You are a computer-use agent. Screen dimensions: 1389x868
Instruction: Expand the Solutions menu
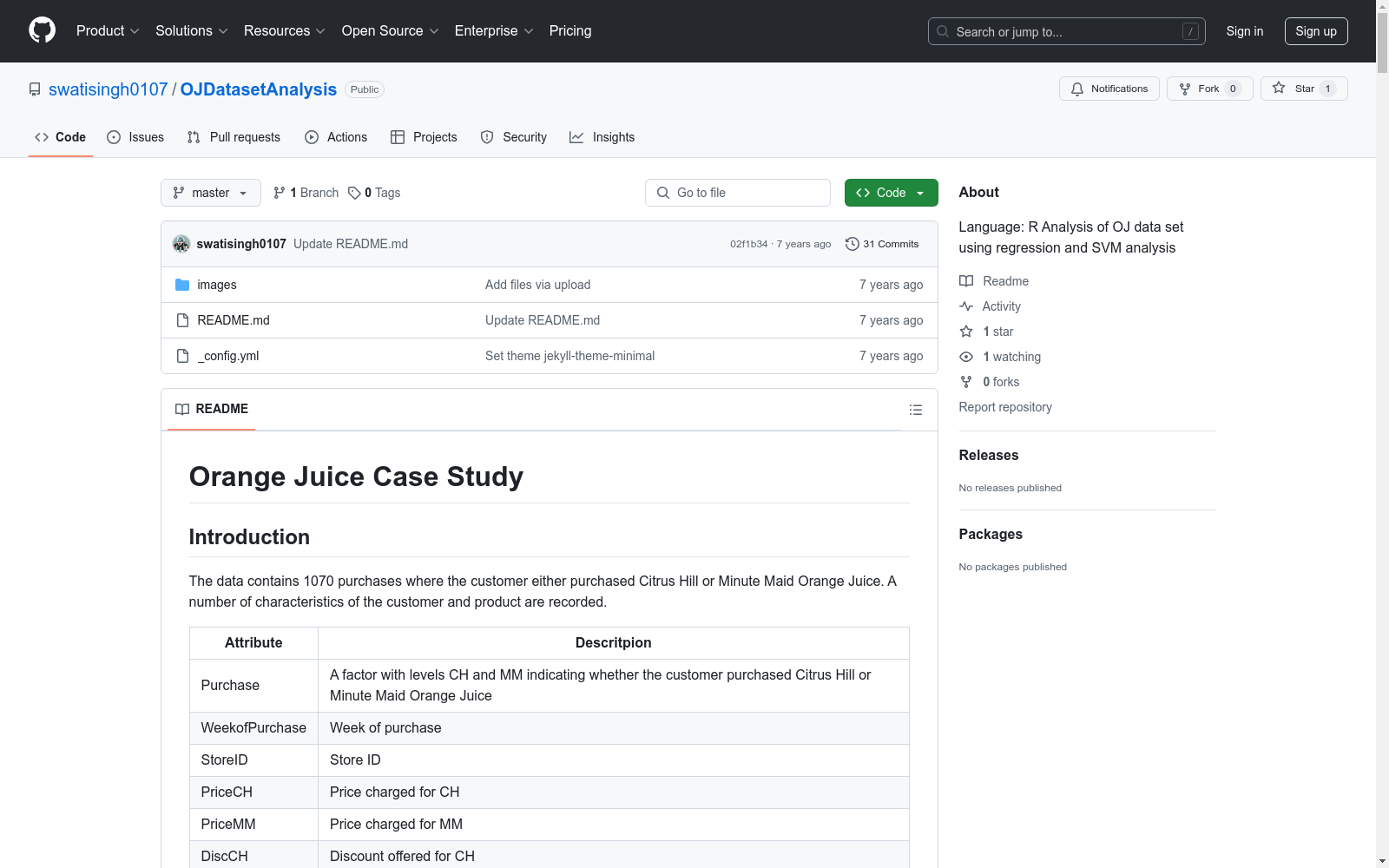(x=192, y=31)
